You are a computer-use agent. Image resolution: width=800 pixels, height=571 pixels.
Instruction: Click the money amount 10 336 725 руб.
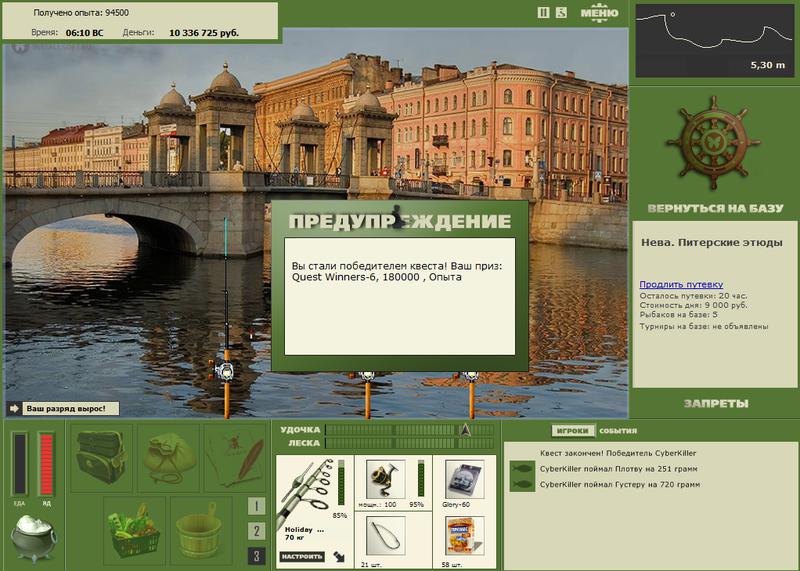point(204,33)
